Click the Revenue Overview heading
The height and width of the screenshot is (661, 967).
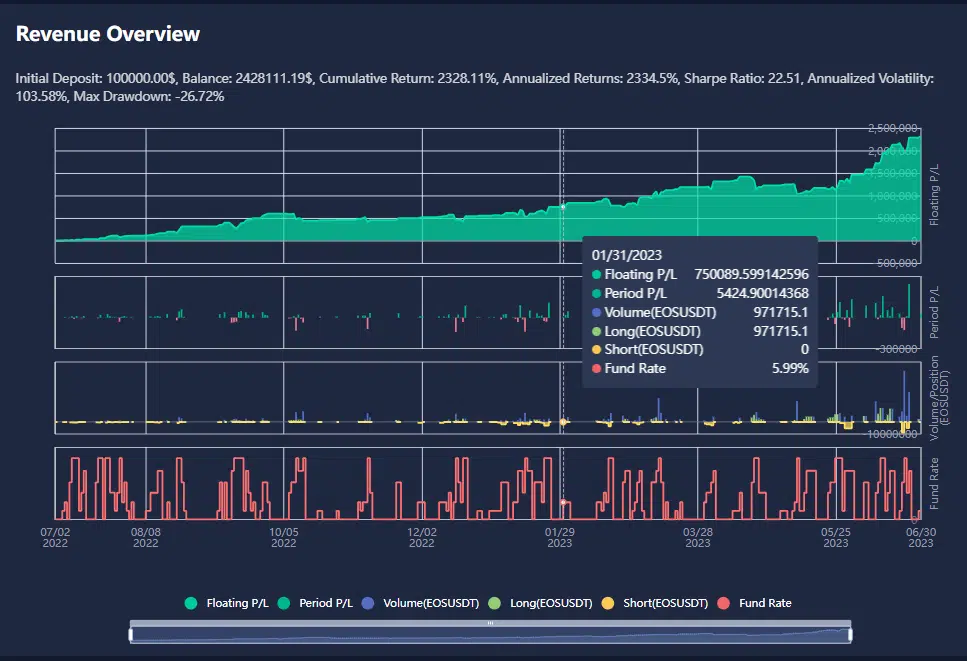108,34
